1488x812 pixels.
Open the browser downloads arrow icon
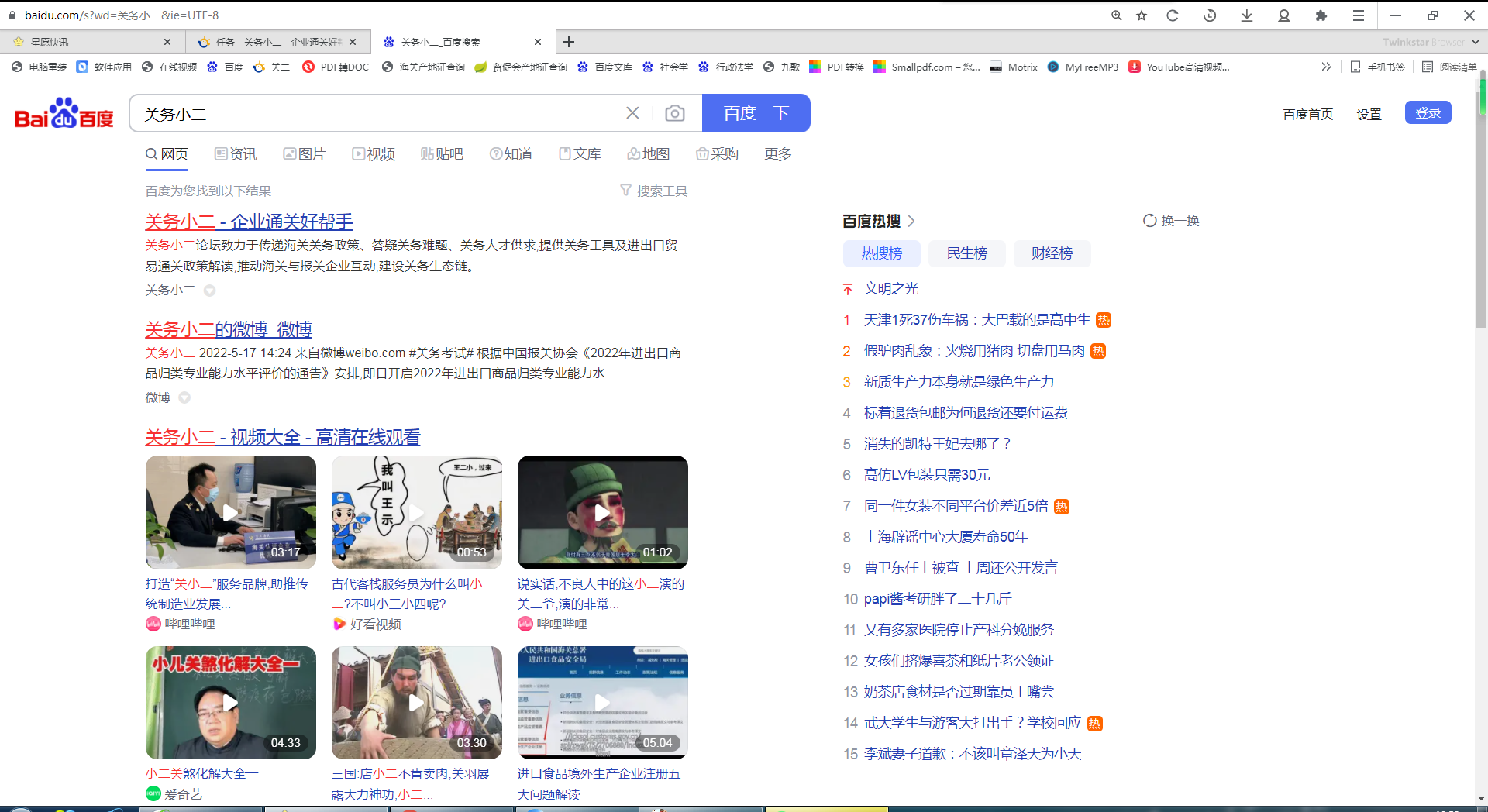[1246, 15]
